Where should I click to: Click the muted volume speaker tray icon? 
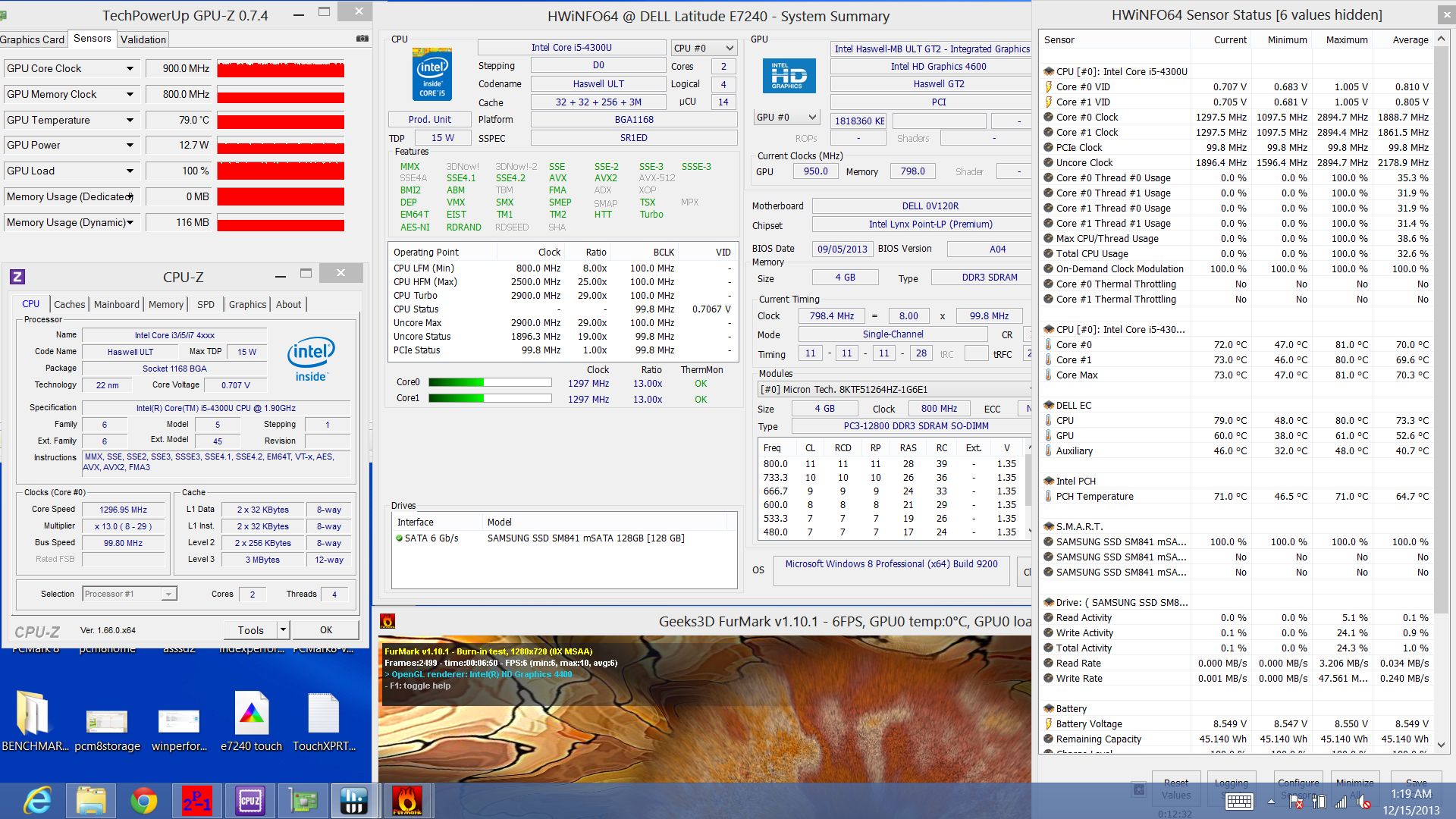click(x=1363, y=802)
